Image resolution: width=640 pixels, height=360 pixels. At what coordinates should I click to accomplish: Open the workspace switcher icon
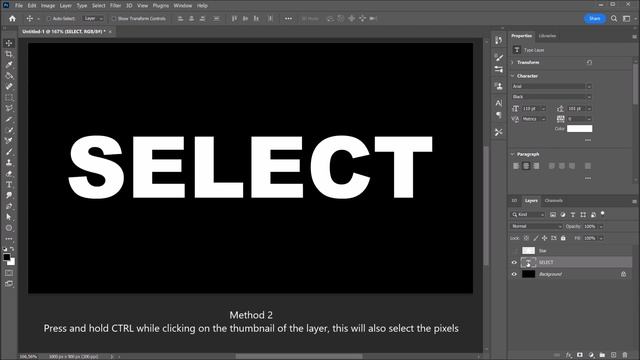tap(627, 18)
